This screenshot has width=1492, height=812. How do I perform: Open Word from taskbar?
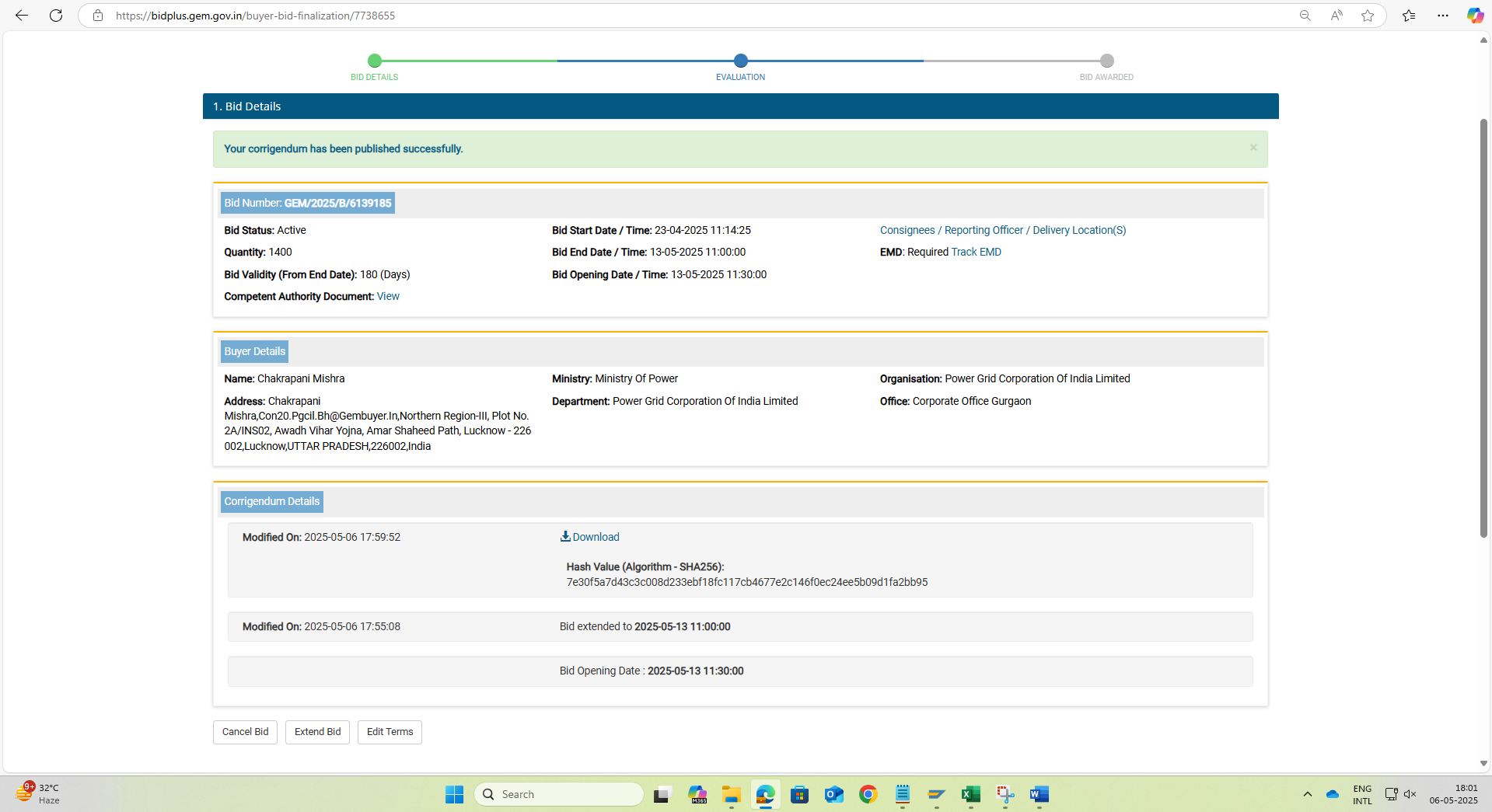tap(1040, 794)
